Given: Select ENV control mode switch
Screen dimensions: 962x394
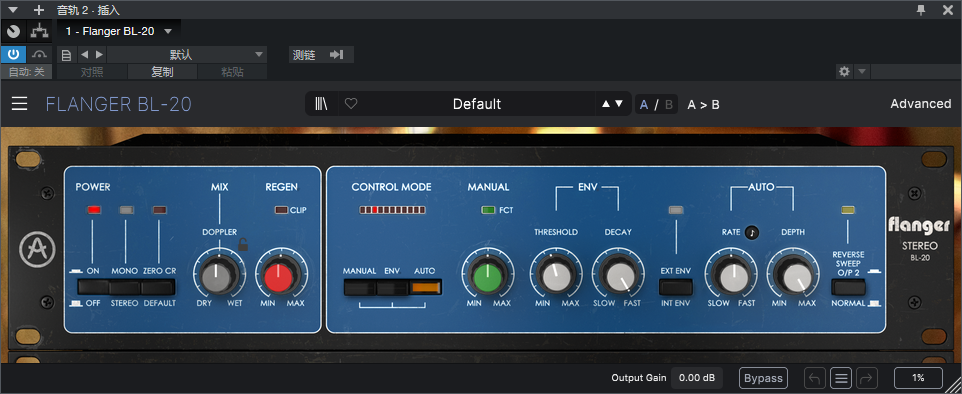Looking at the screenshot, I should pyautogui.click(x=393, y=287).
